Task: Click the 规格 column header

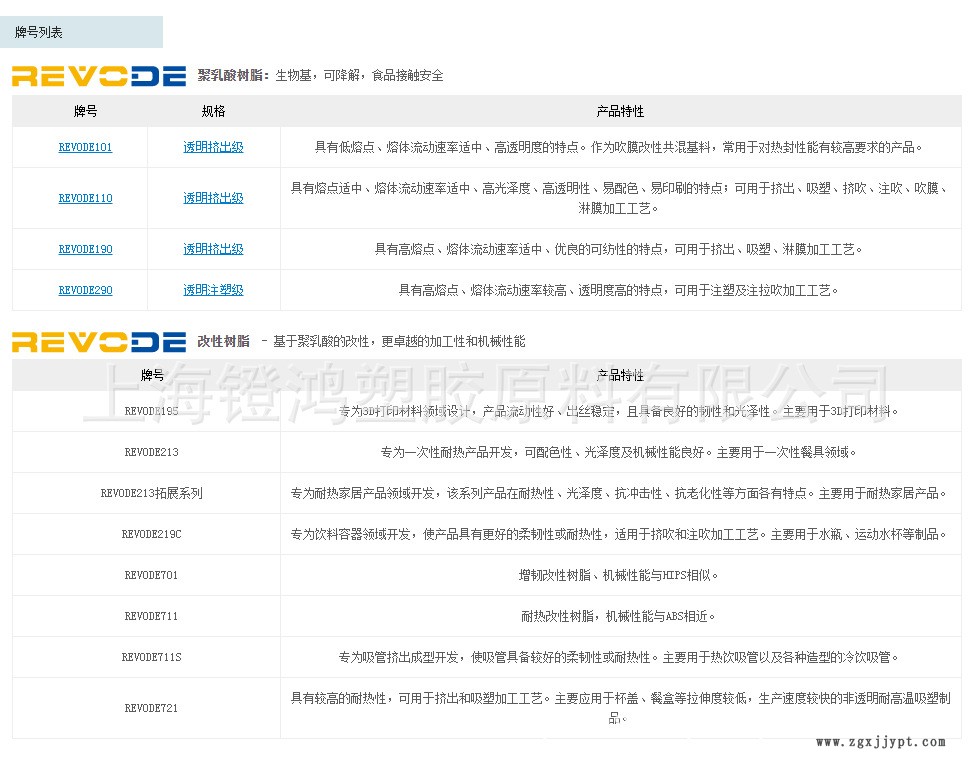Action: click(213, 111)
